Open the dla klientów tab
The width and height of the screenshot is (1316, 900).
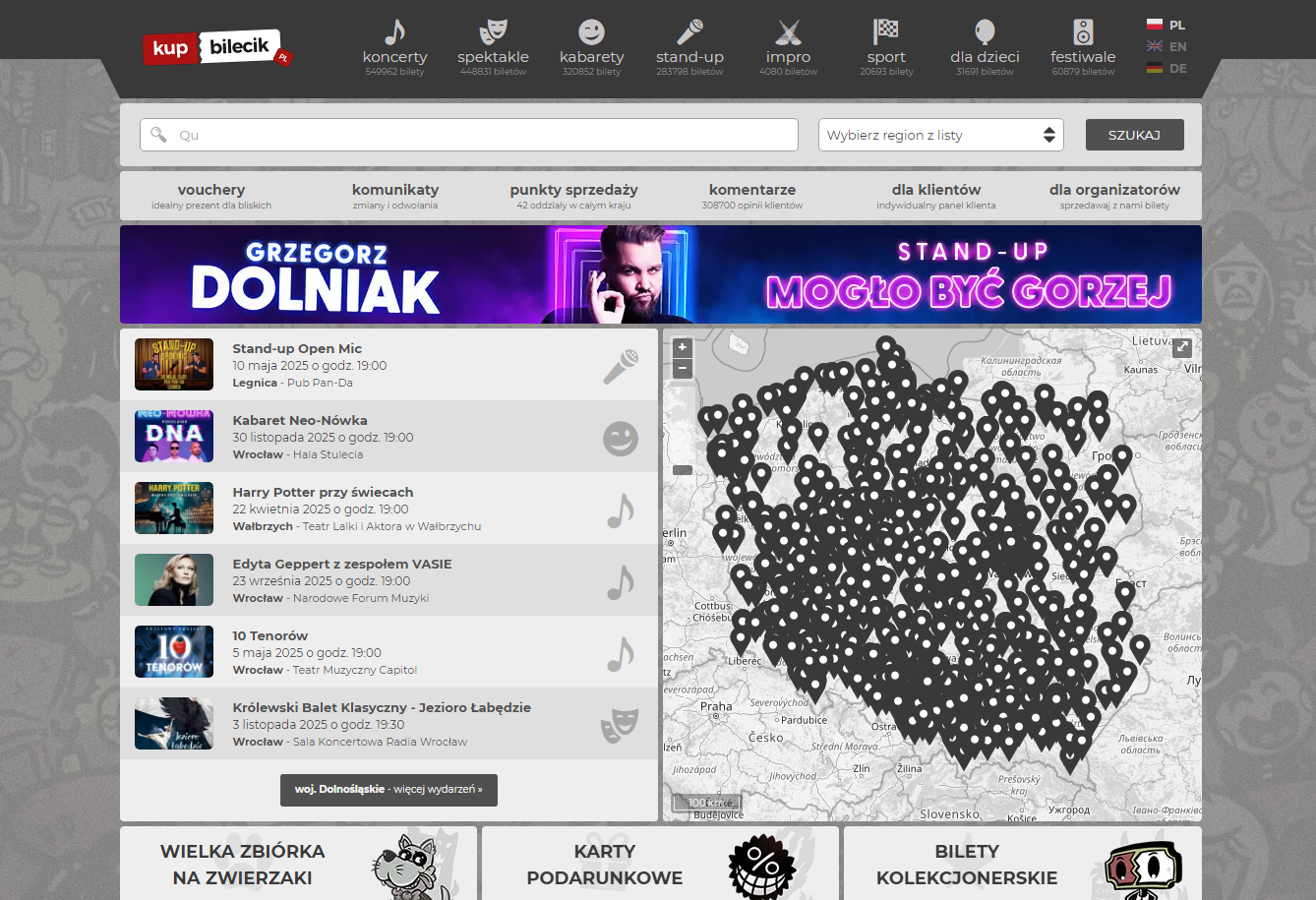[936, 196]
